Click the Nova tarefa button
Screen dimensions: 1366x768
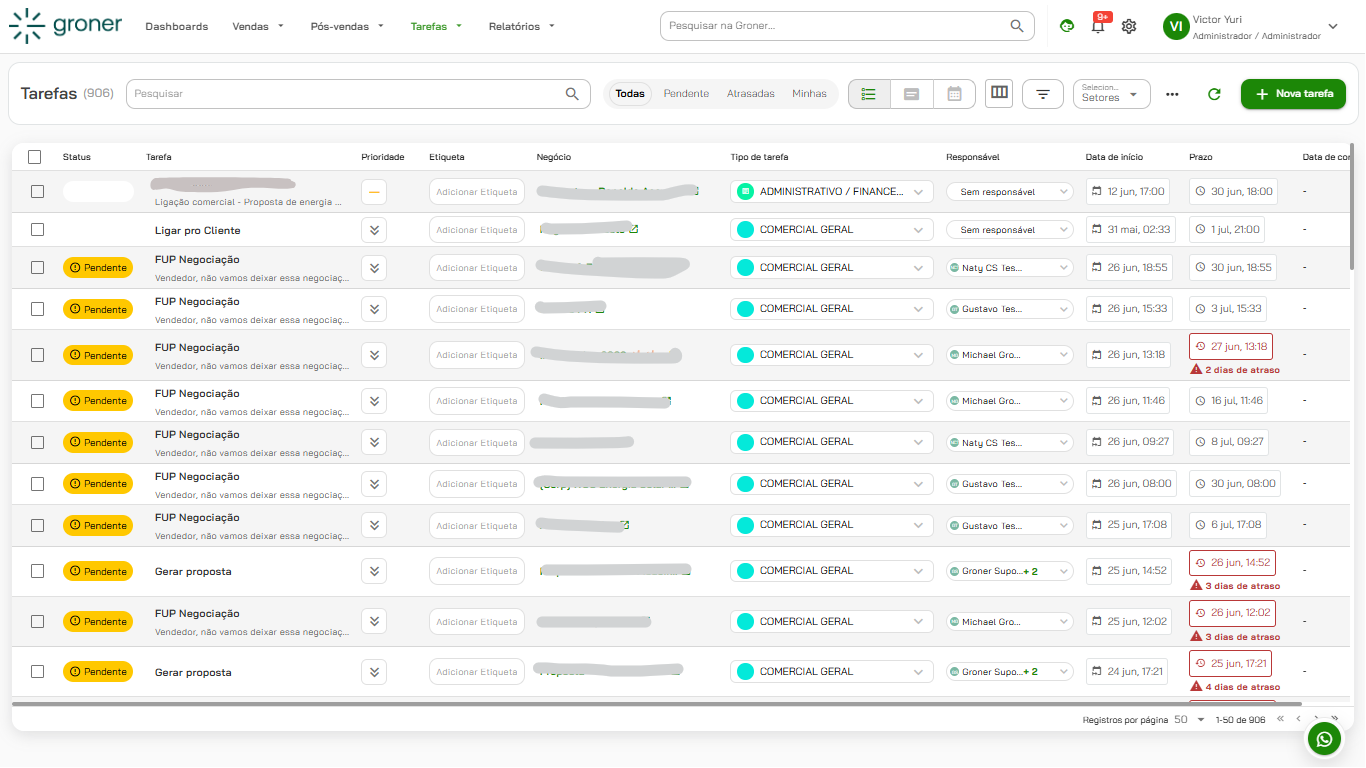click(1293, 94)
